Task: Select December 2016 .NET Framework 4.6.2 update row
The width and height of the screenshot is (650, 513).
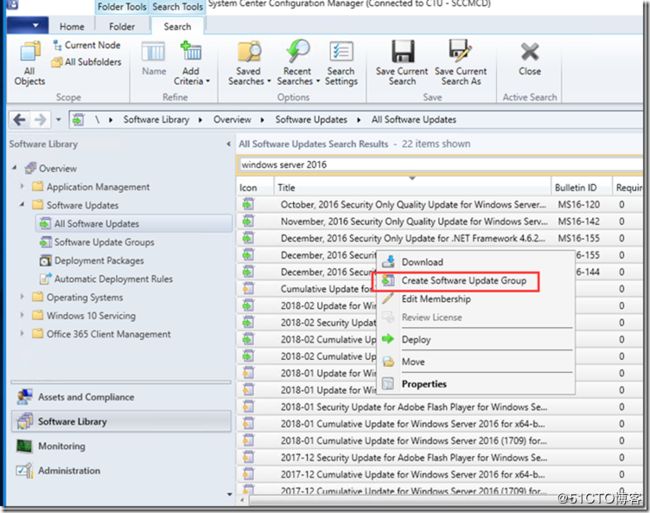Action: pyautogui.click(x=439, y=238)
